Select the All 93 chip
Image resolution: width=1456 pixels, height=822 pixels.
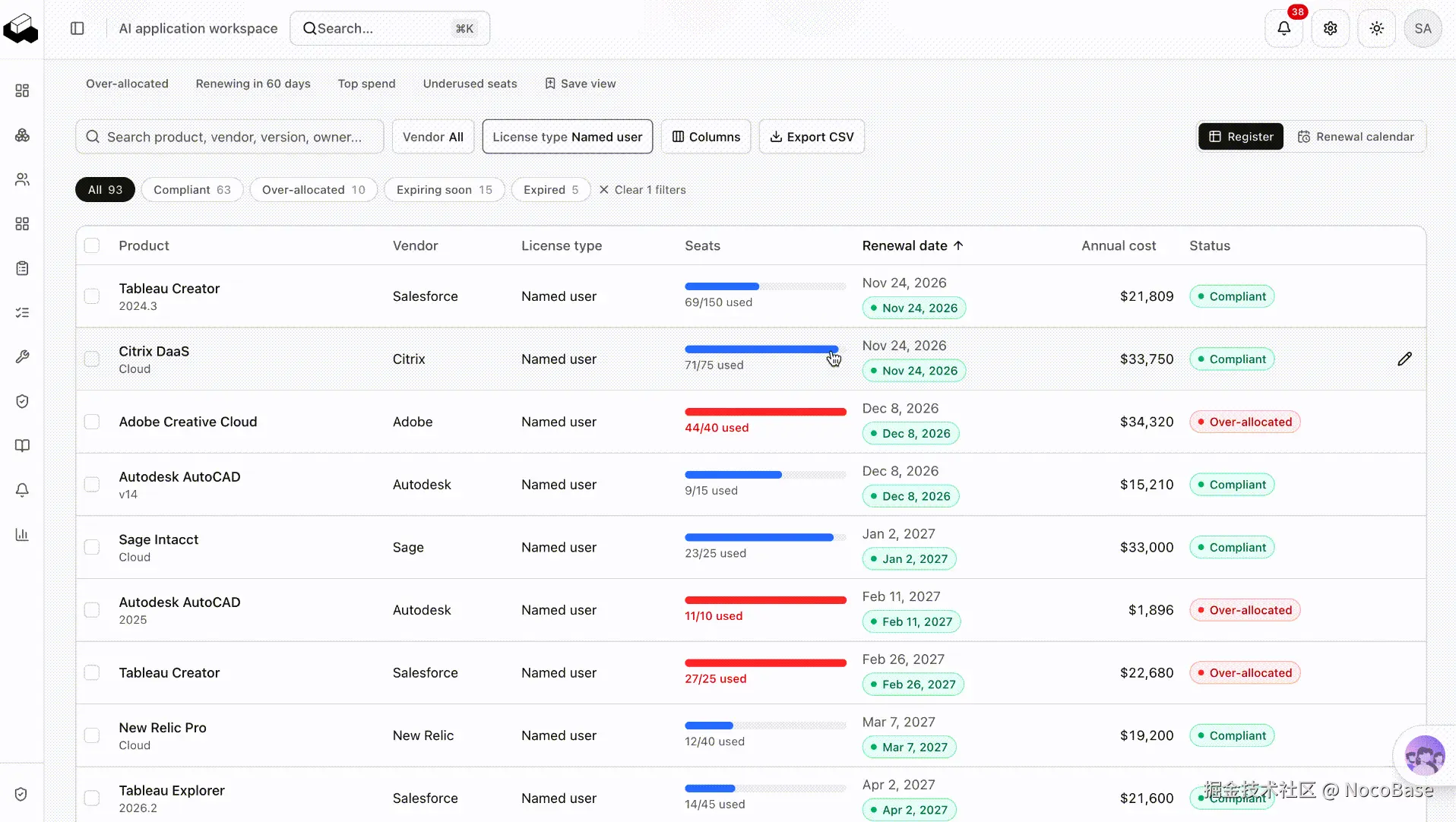click(105, 190)
